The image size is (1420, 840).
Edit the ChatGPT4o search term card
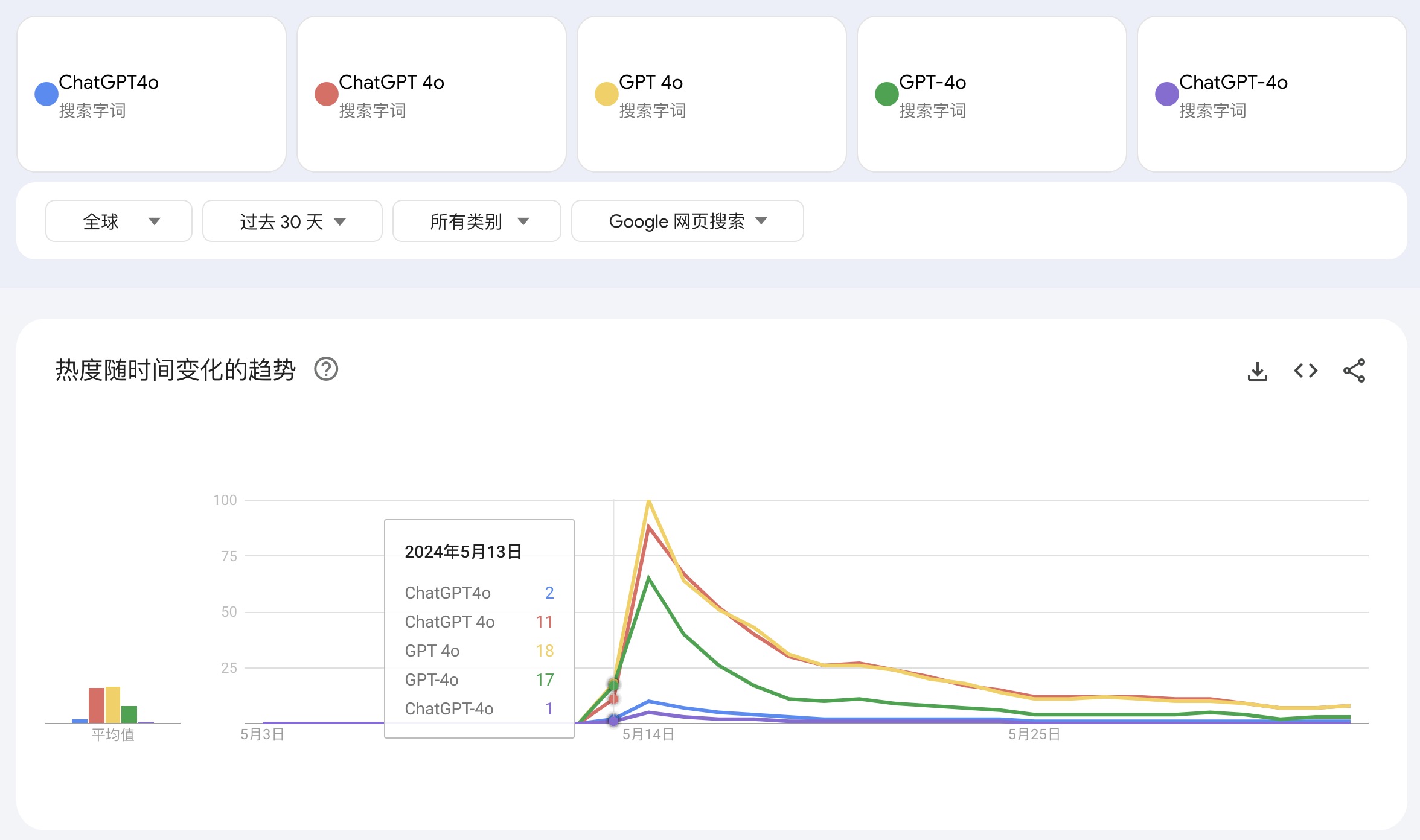152,94
